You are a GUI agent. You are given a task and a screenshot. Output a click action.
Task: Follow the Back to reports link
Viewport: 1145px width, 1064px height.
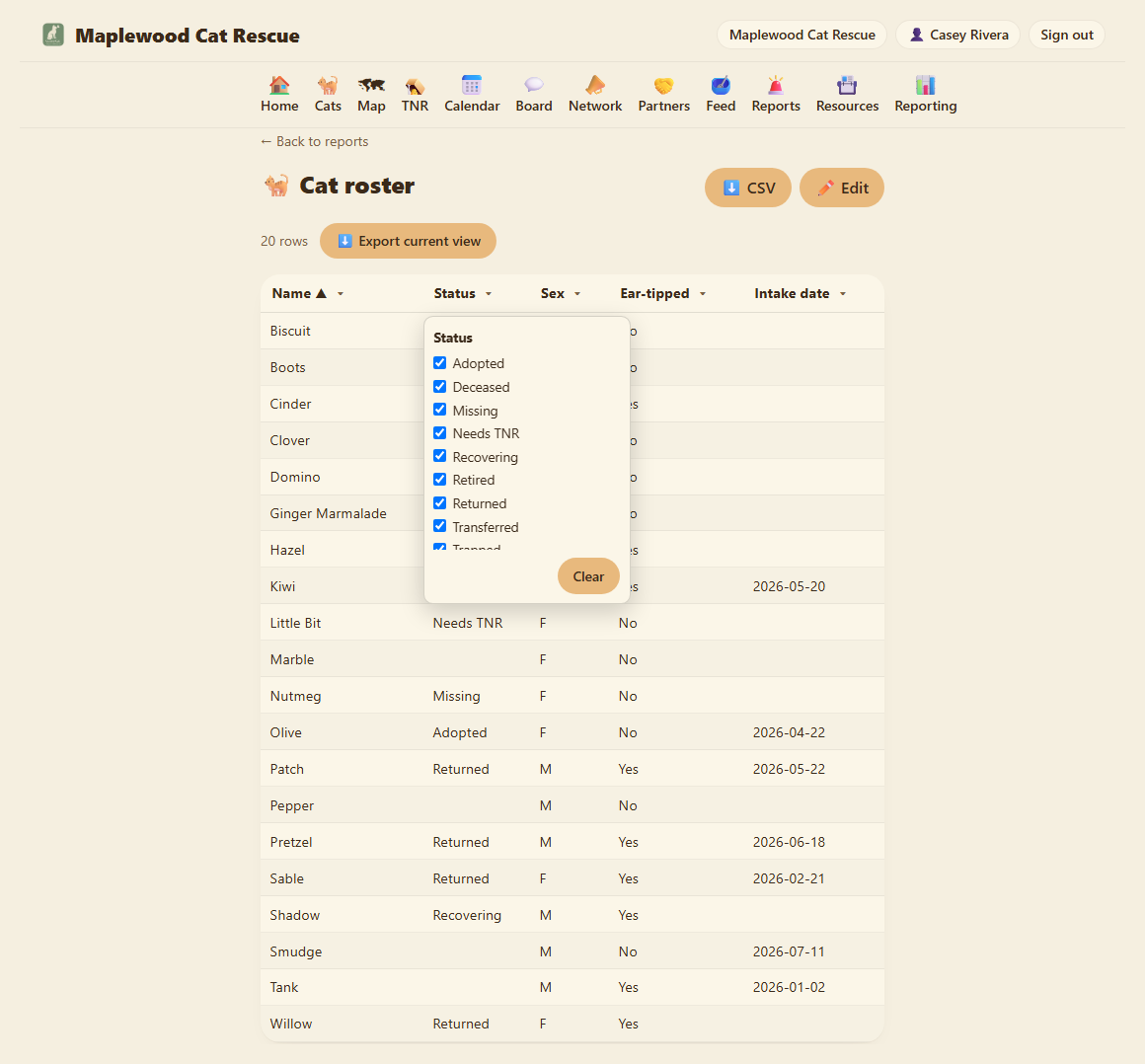[314, 142]
